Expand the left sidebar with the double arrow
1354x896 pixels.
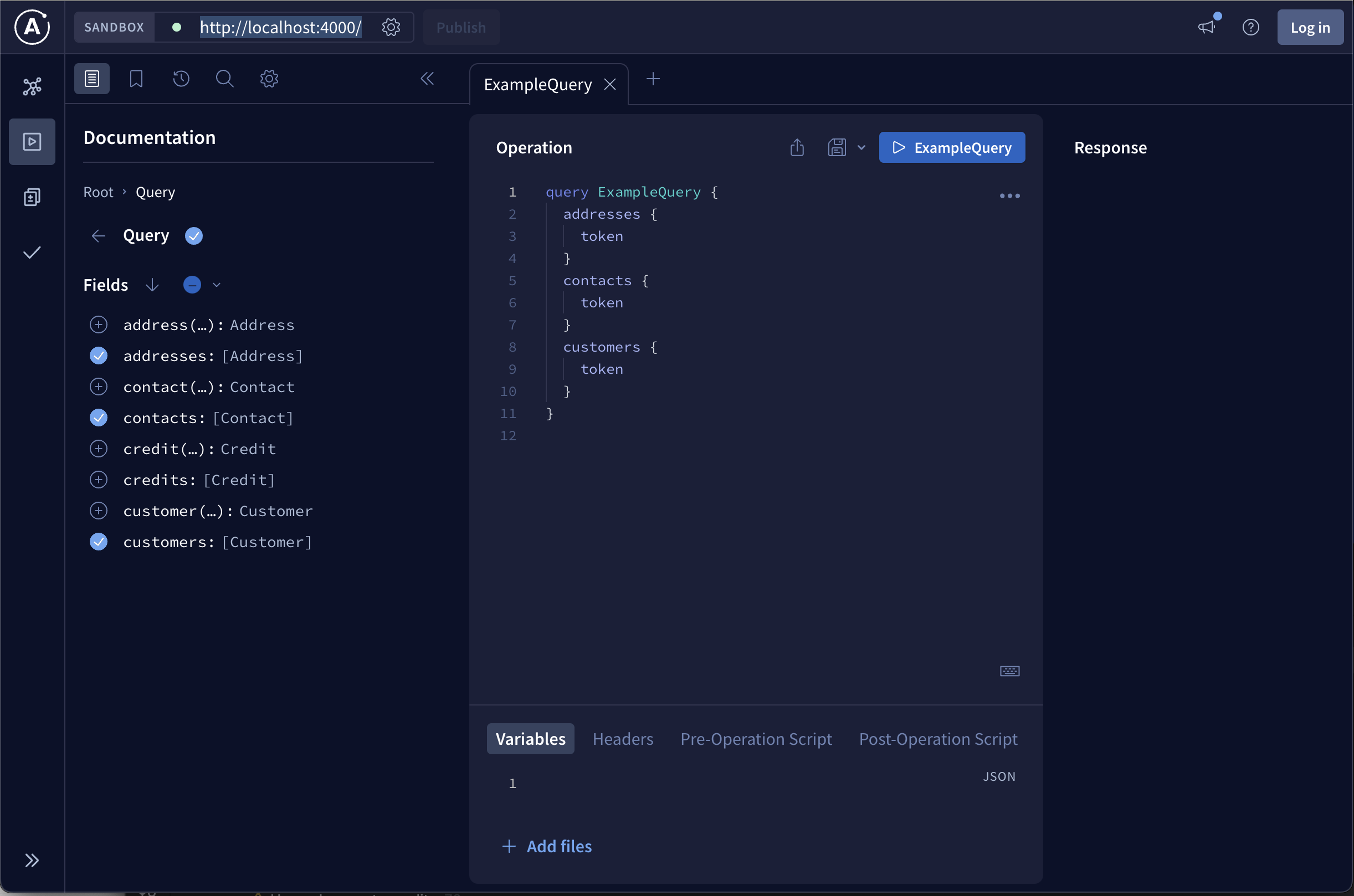click(32, 860)
